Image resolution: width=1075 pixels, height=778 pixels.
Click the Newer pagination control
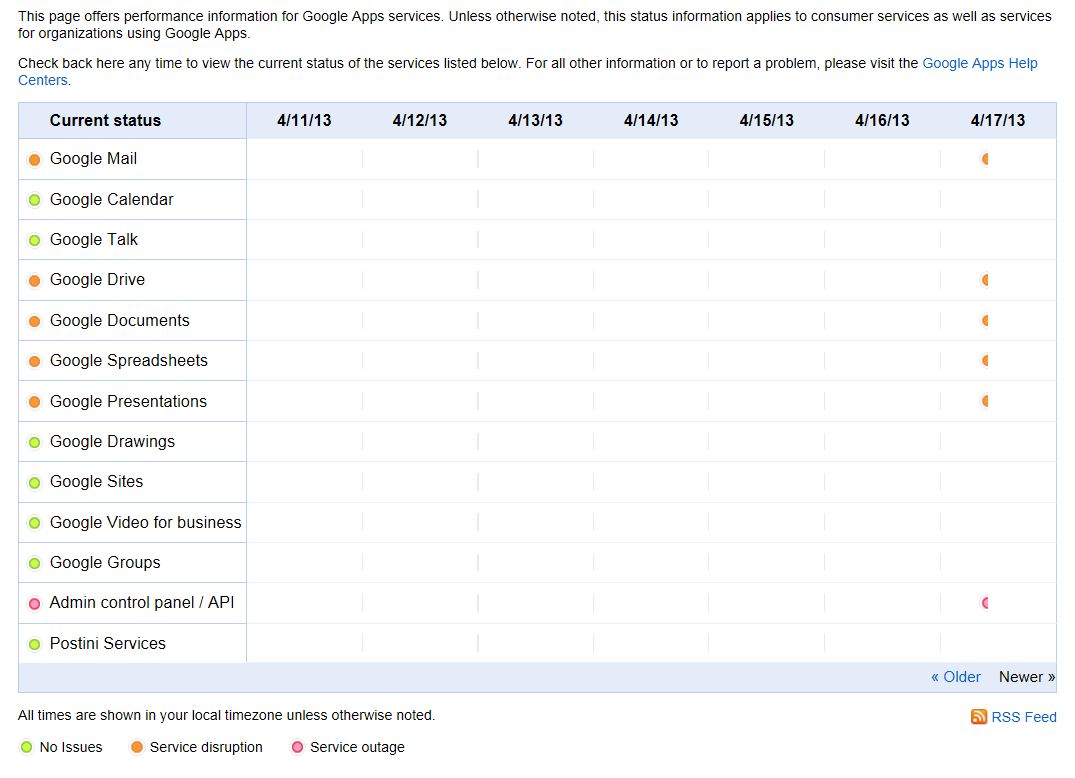pos(1027,677)
